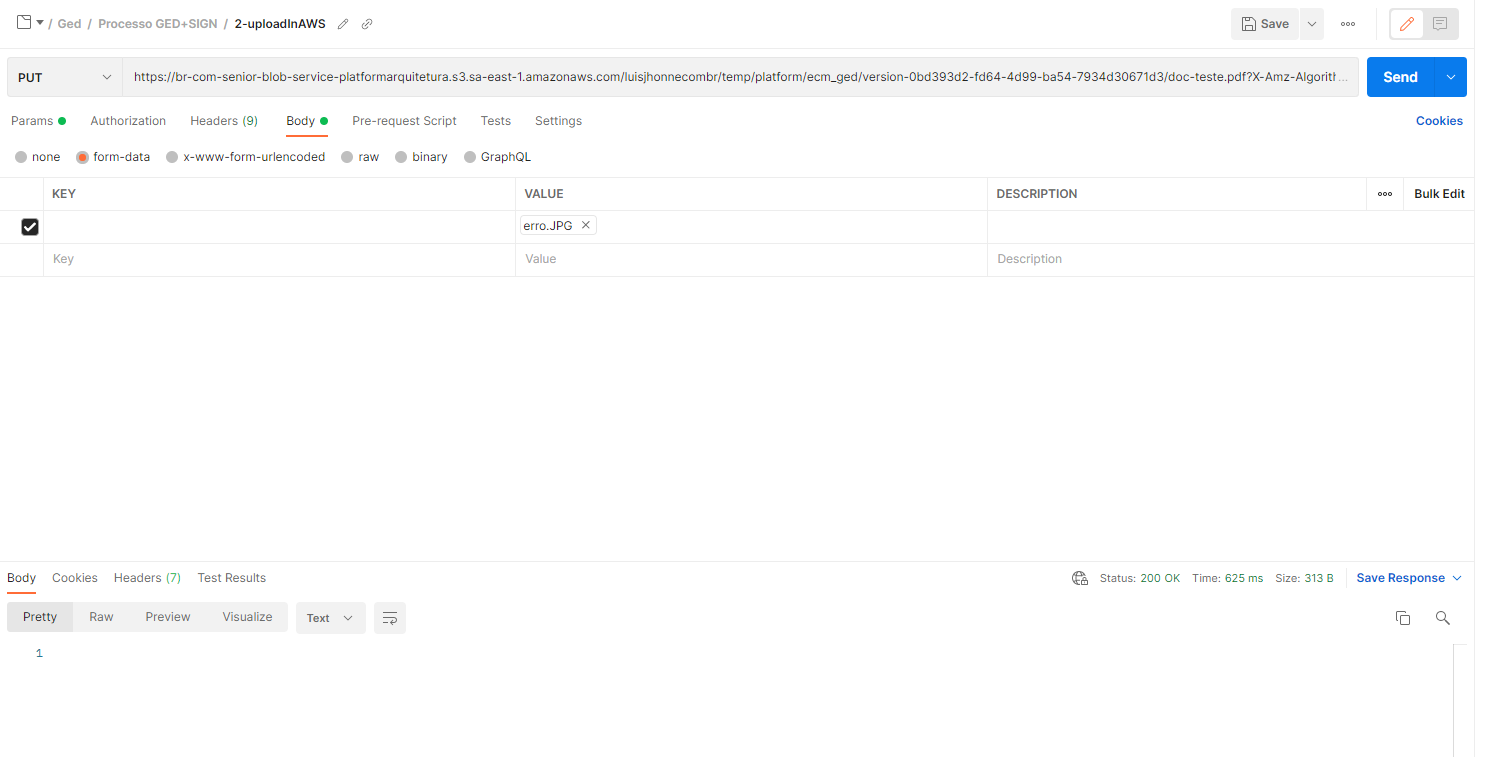Select the form-data body type
The image size is (1485, 757).
click(x=113, y=157)
